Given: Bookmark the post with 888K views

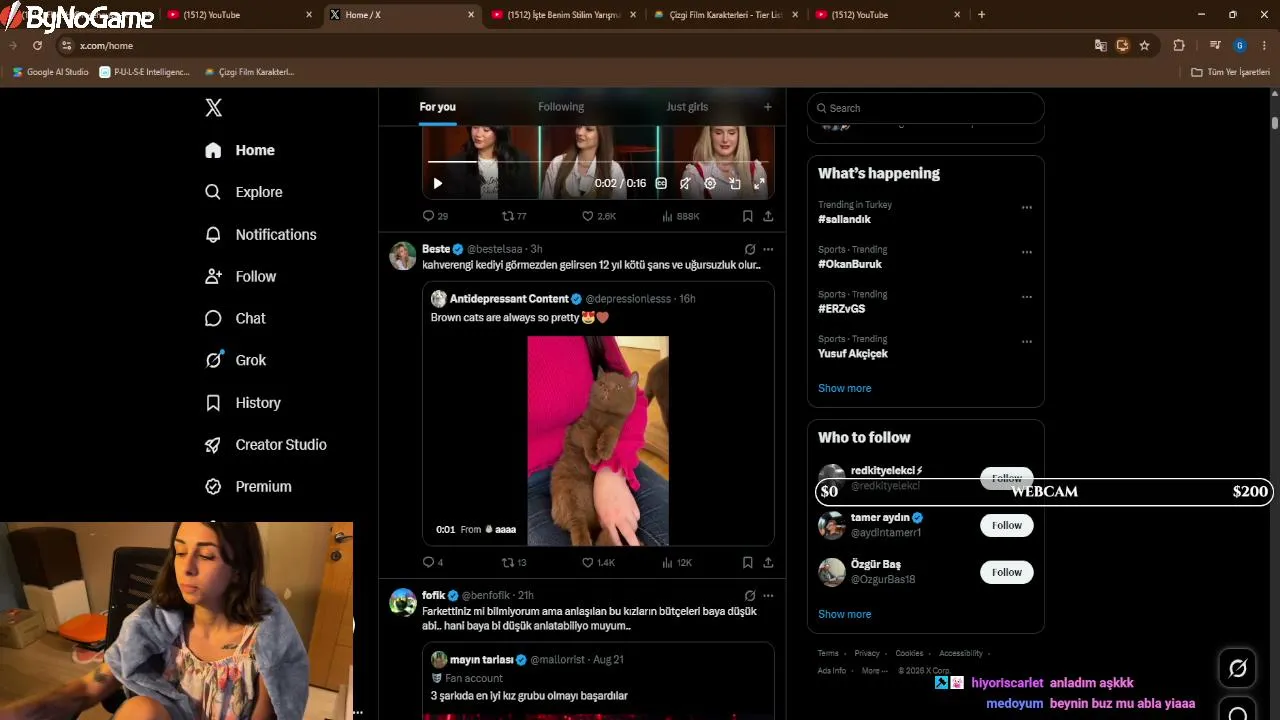Looking at the screenshot, I should click(x=747, y=216).
